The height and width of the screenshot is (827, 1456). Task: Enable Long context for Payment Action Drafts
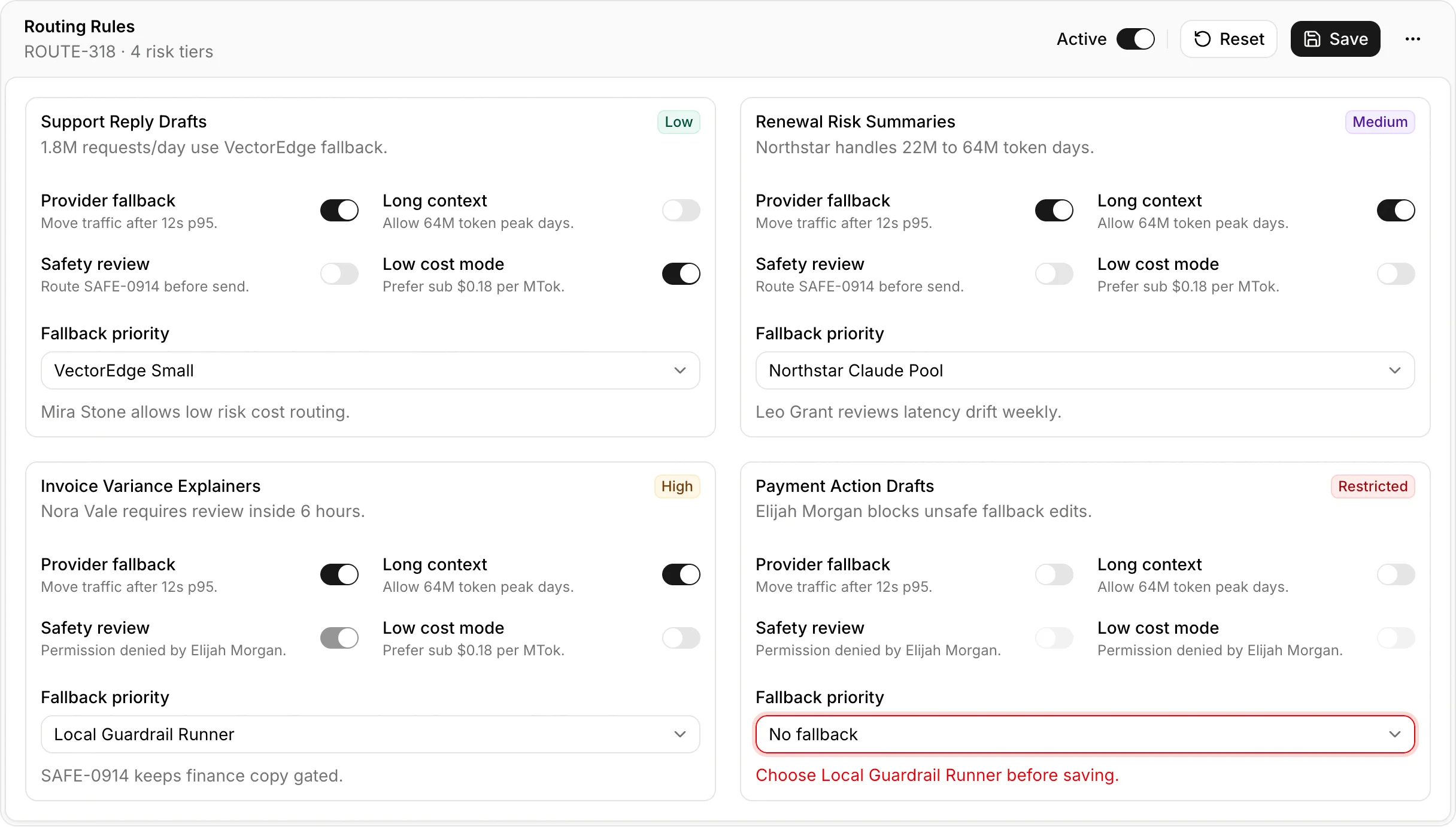[1396, 574]
